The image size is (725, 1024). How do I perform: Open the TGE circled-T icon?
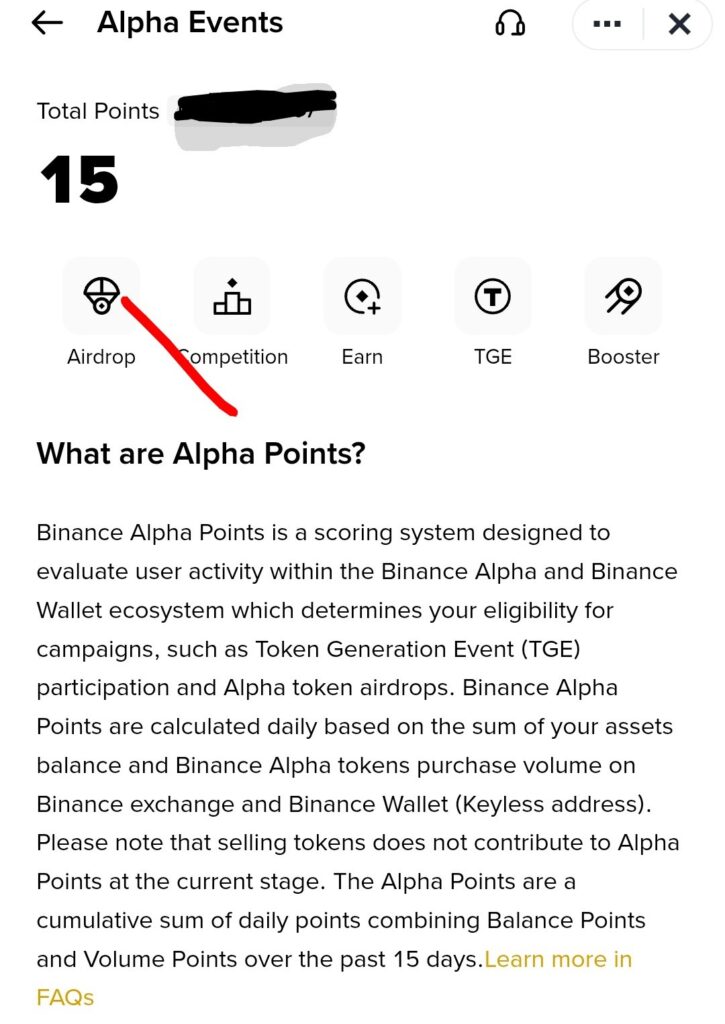[x=492, y=295]
